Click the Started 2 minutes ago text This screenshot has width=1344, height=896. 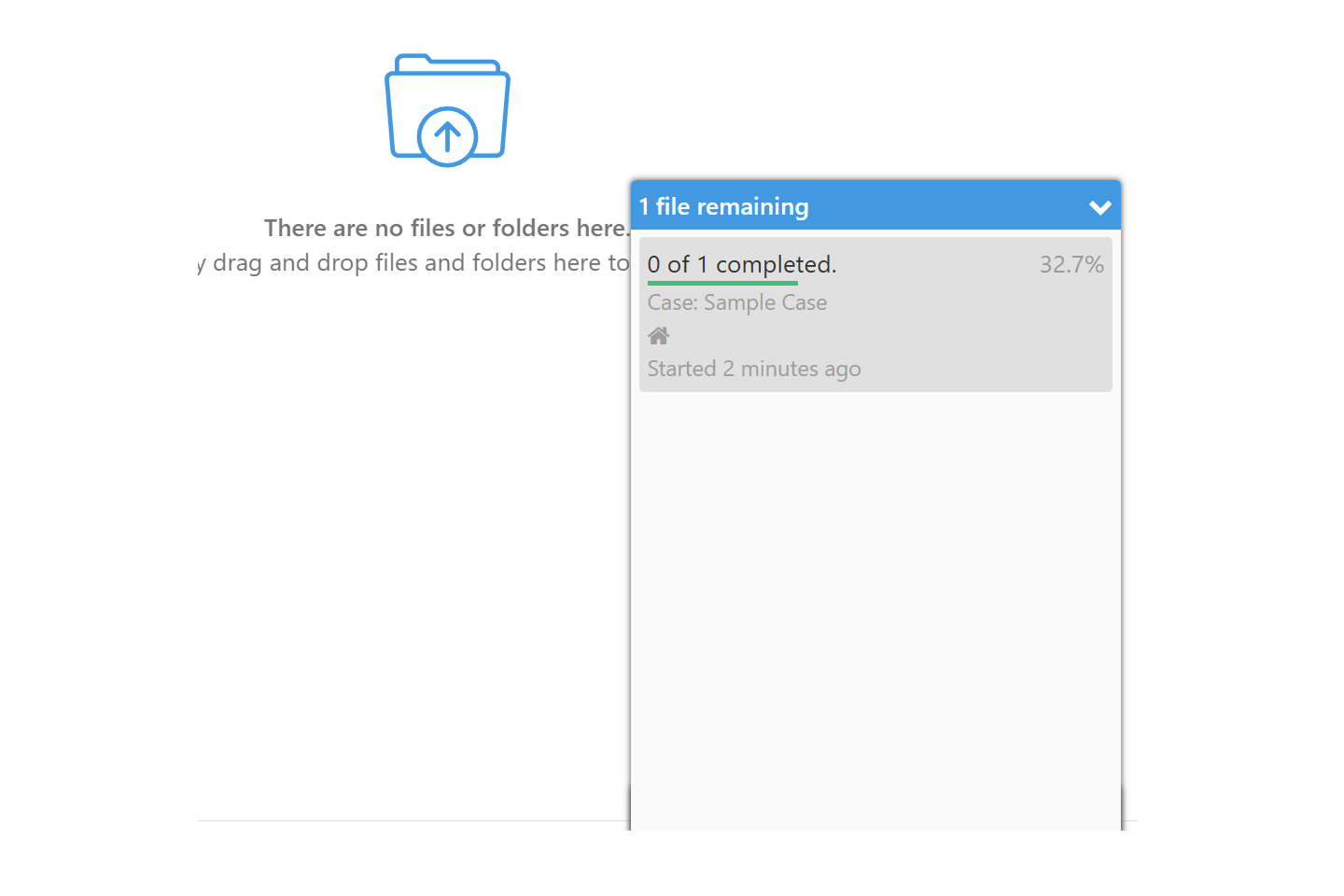753,368
